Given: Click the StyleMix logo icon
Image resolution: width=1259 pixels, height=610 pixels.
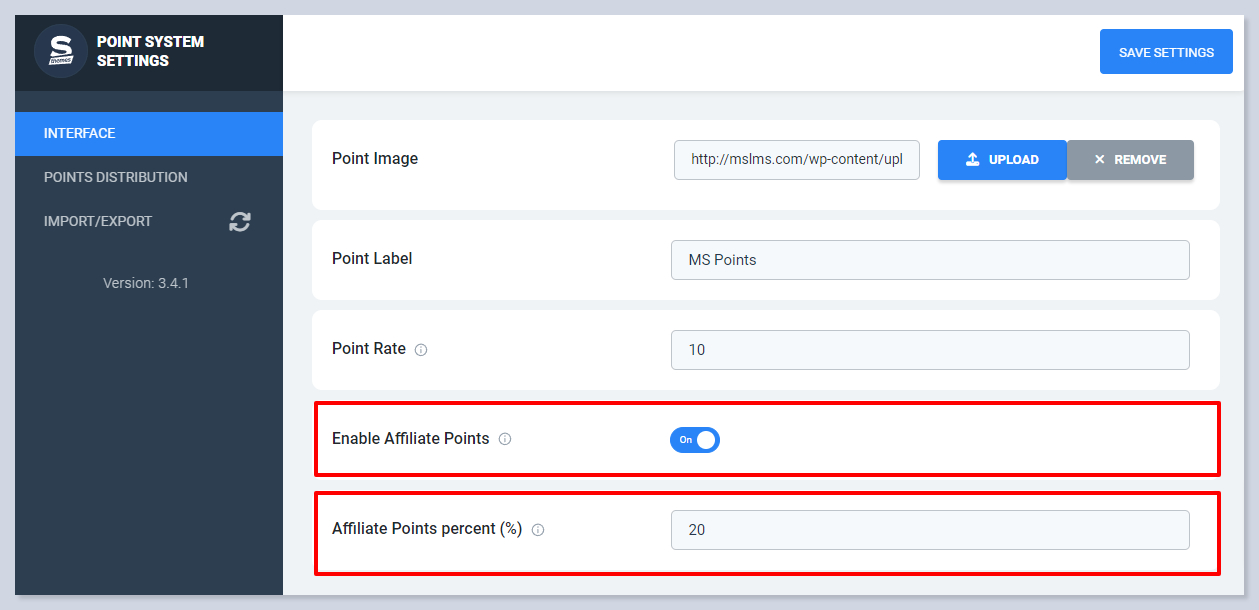Looking at the screenshot, I should pyautogui.click(x=61, y=51).
